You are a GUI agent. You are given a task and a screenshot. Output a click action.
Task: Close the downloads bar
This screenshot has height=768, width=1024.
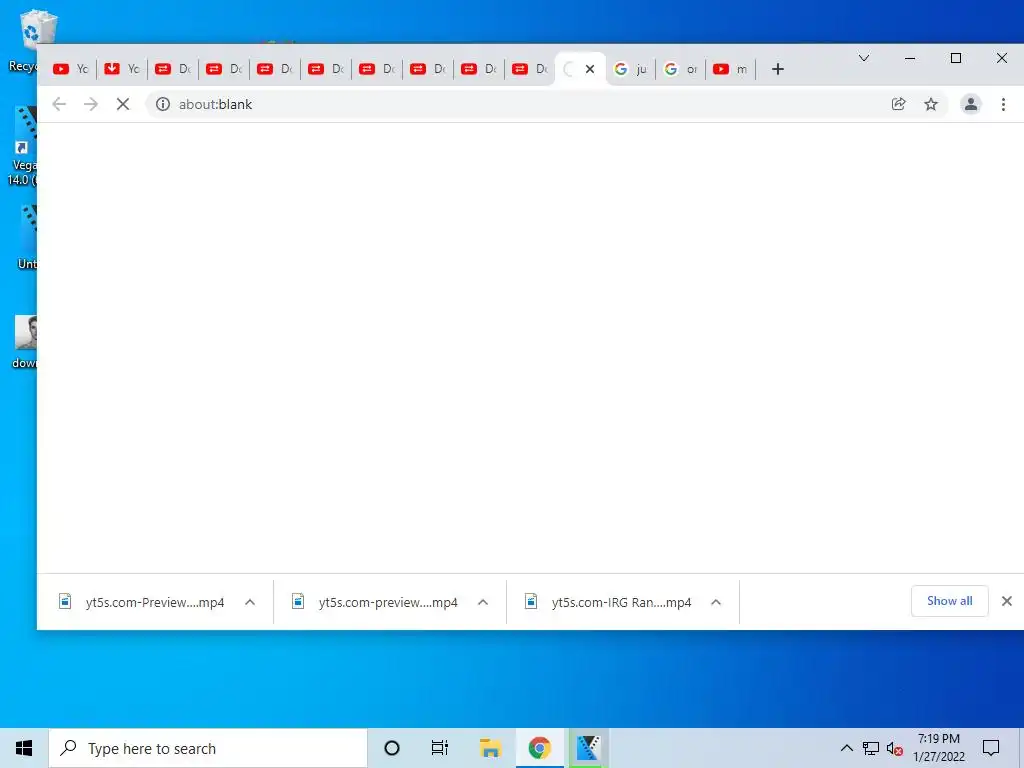coord(1007,601)
